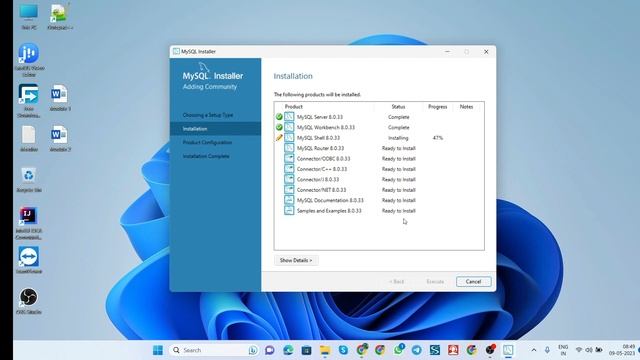Click green checkmark beside MySQL Server

coord(279,117)
